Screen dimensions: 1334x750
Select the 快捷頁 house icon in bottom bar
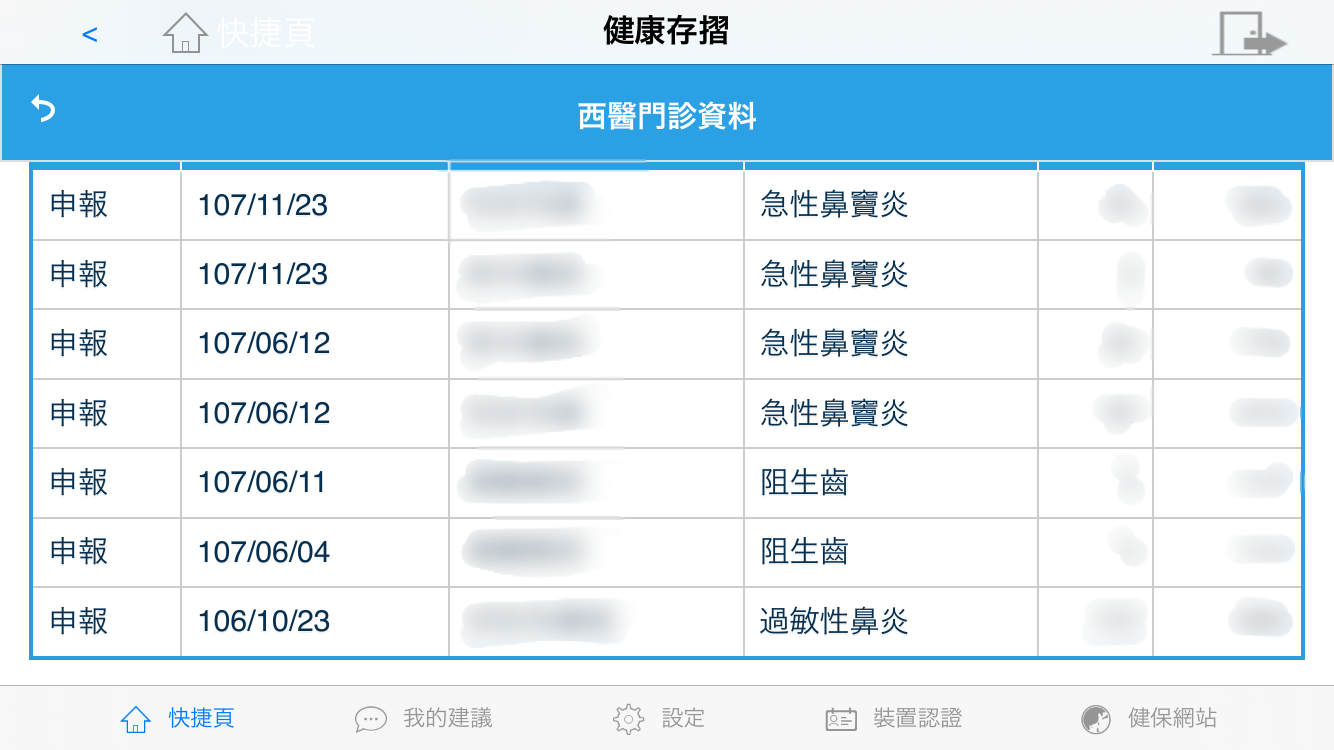[x=135, y=719]
